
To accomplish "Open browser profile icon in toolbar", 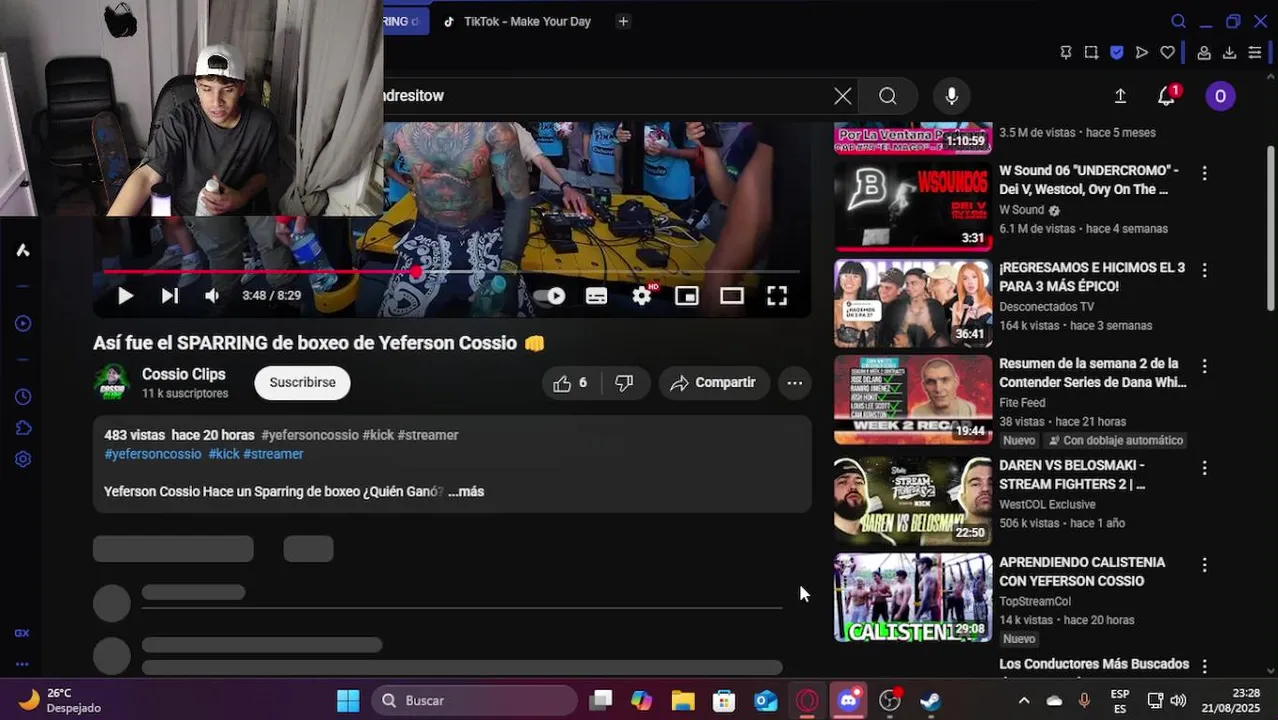I will coord(1204,53).
